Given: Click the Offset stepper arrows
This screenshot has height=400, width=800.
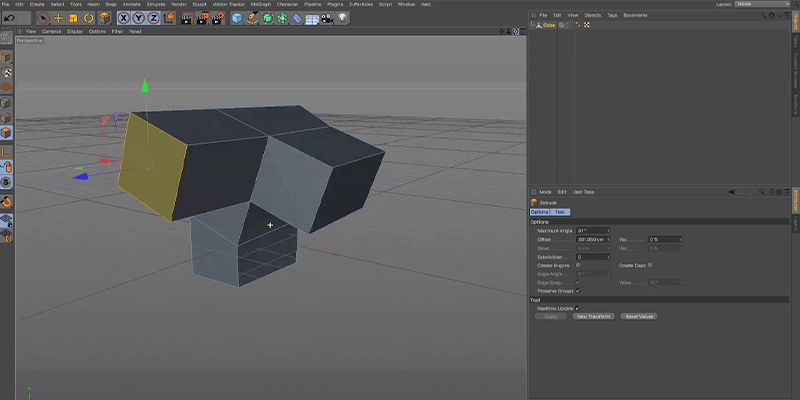Looking at the screenshot, I should point(608,240).
